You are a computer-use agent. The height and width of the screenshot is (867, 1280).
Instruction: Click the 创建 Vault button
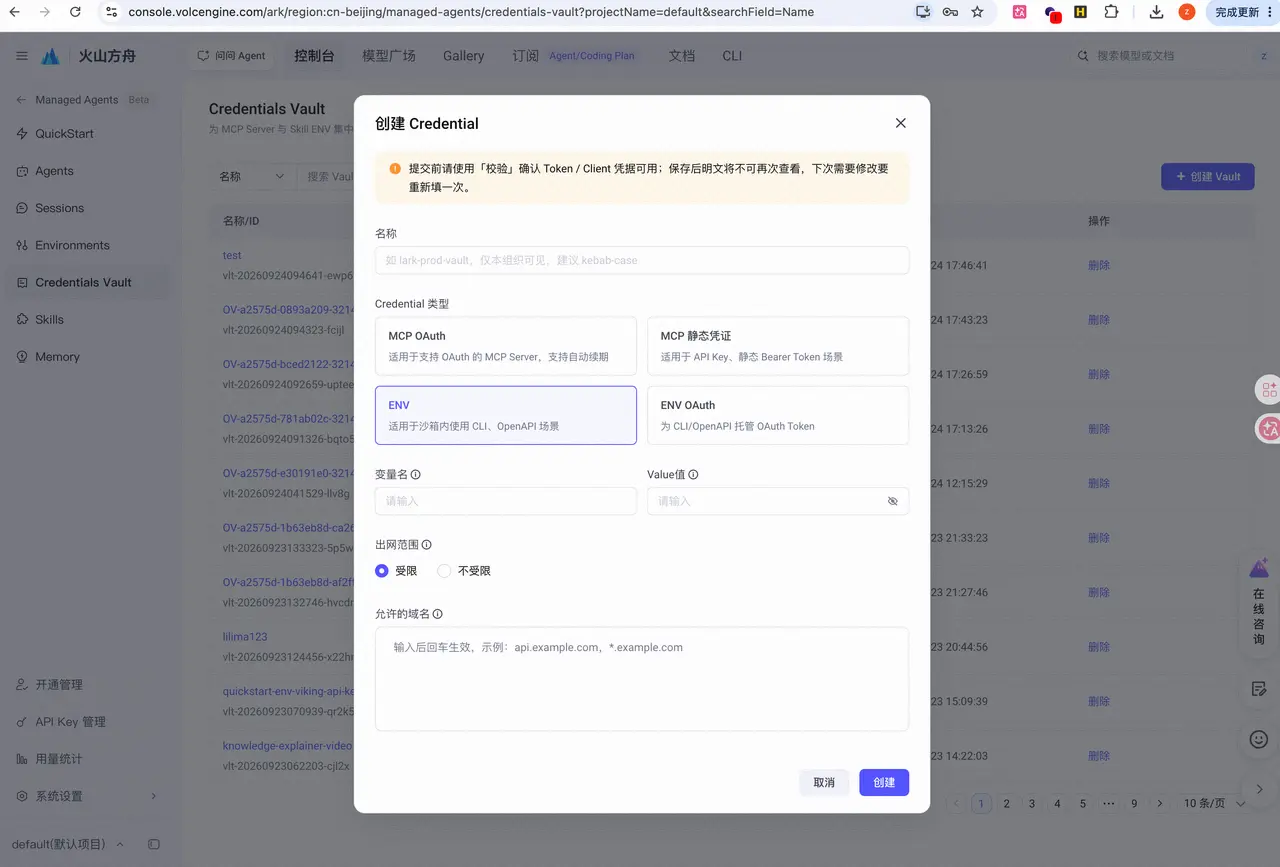pyautogui.click(x=1208, y=176)
